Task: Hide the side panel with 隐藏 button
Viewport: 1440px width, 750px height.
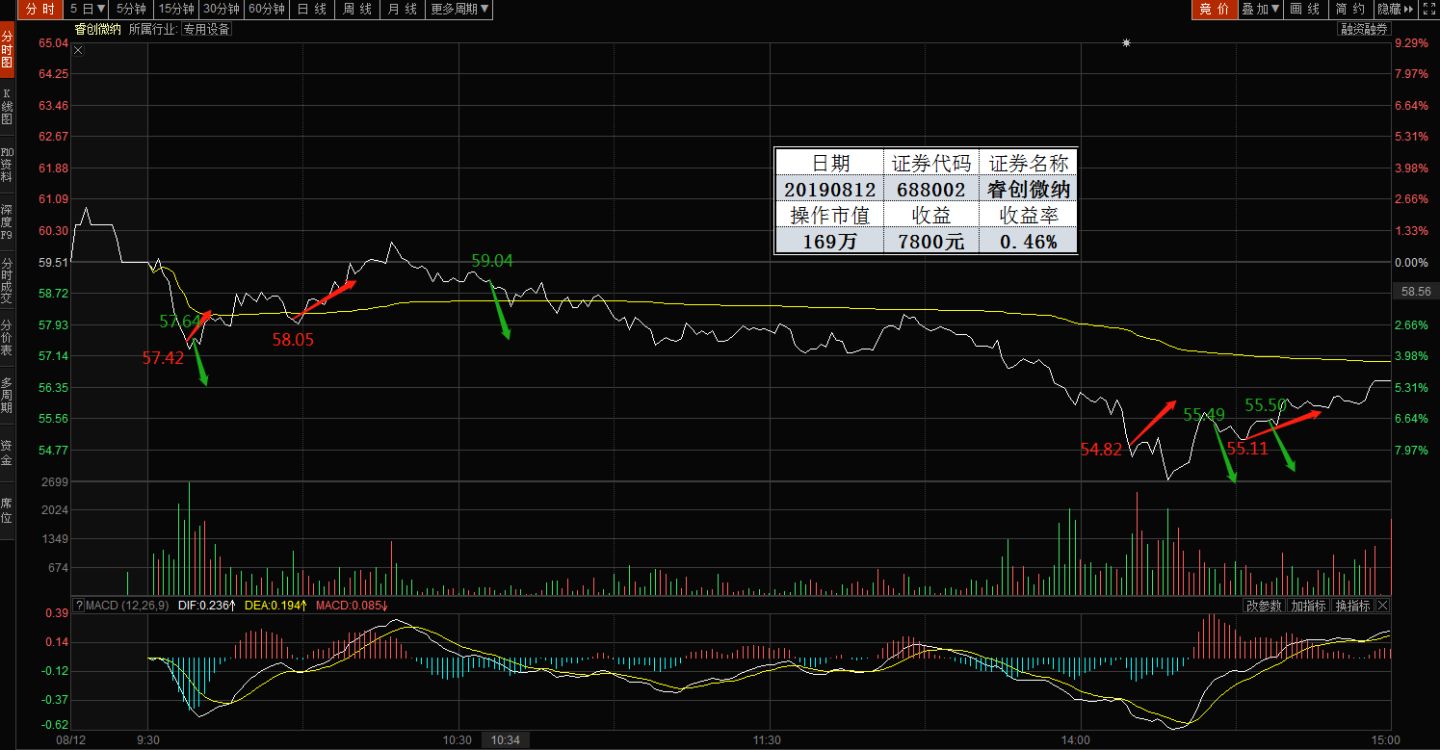Action: [1394, 9]
